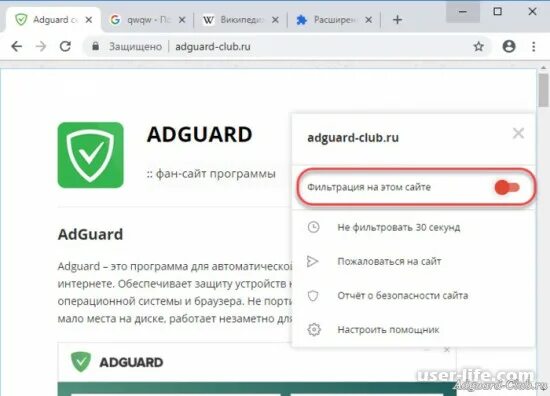Click the clock icon for the 30-second pause
The image size is (550, 396).
click(x=313, y=227)
